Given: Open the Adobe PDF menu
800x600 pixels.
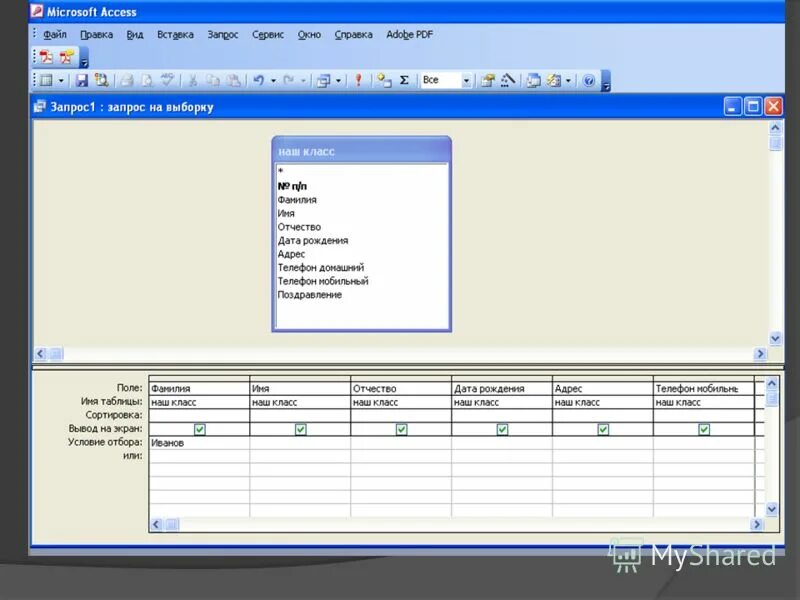Looking at the screenshot, I should coord(409,35).
